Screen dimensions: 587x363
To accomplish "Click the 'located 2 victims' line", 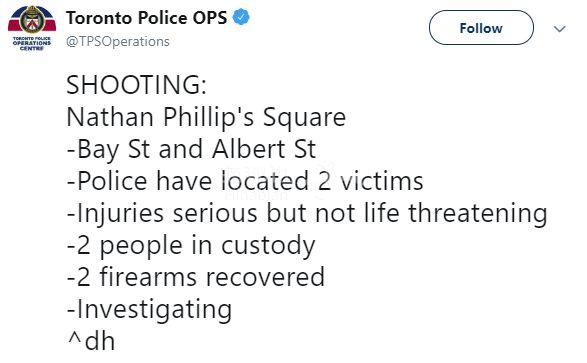I will pos(245,181).
